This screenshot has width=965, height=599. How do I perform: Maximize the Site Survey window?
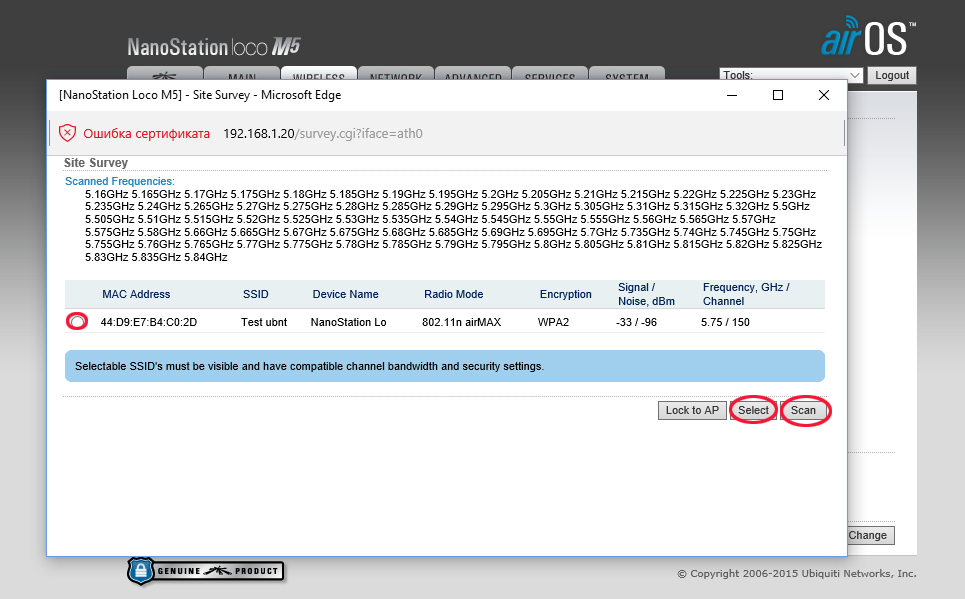click(x=777, y=95)
